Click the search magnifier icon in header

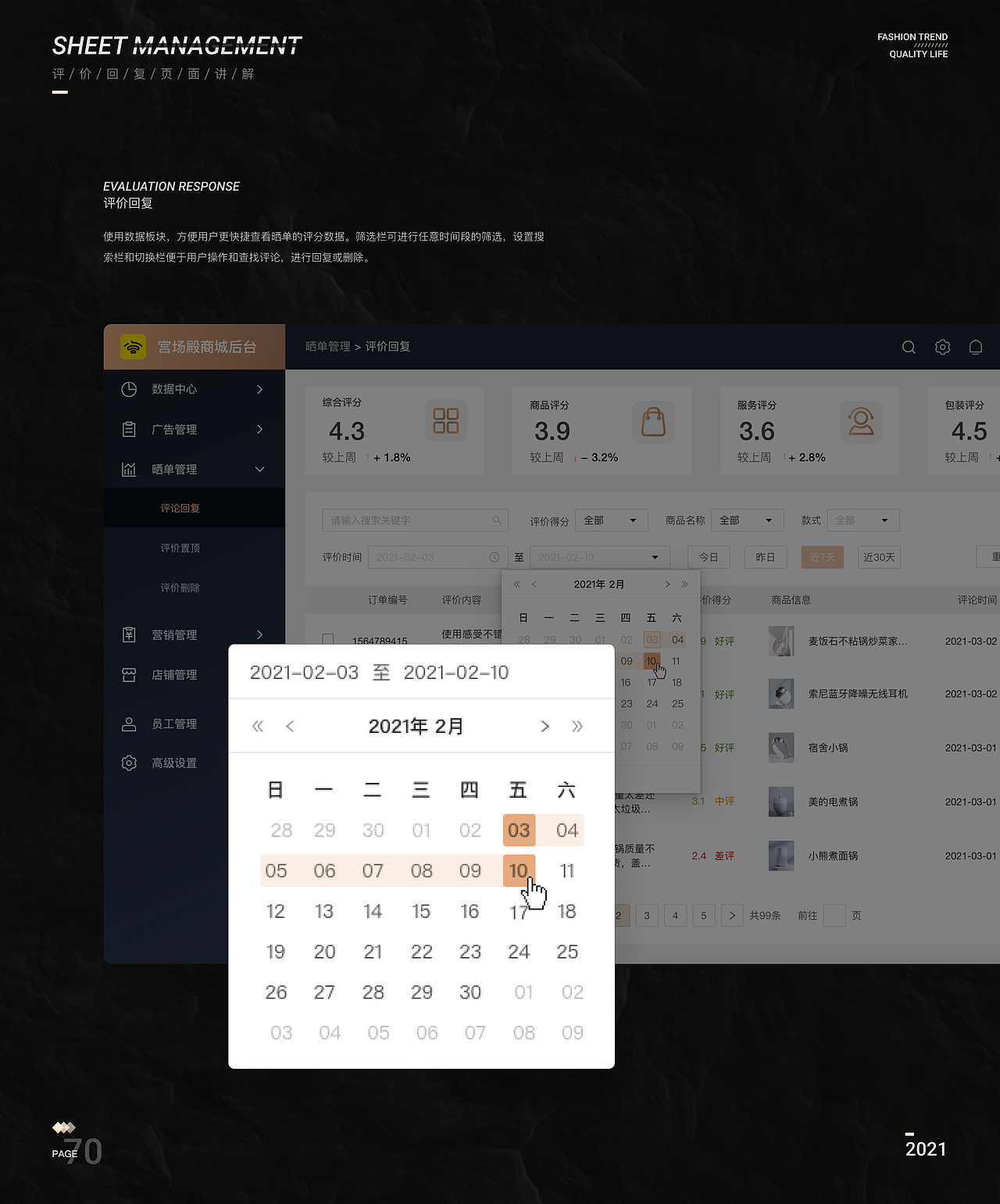point(909,347)
